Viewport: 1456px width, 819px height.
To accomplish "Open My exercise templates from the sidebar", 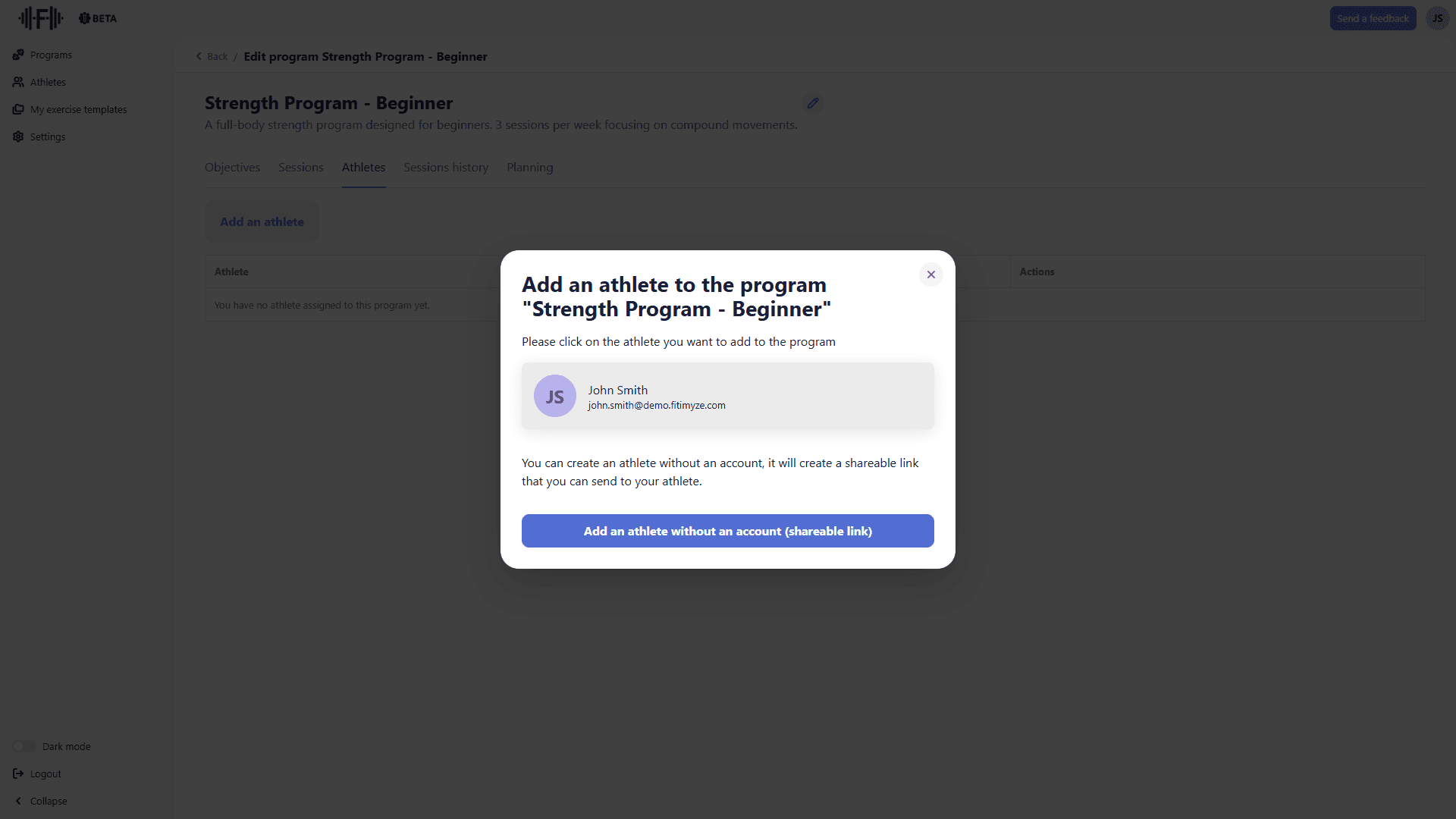I will pyautogui.click(x=78, y=109).
